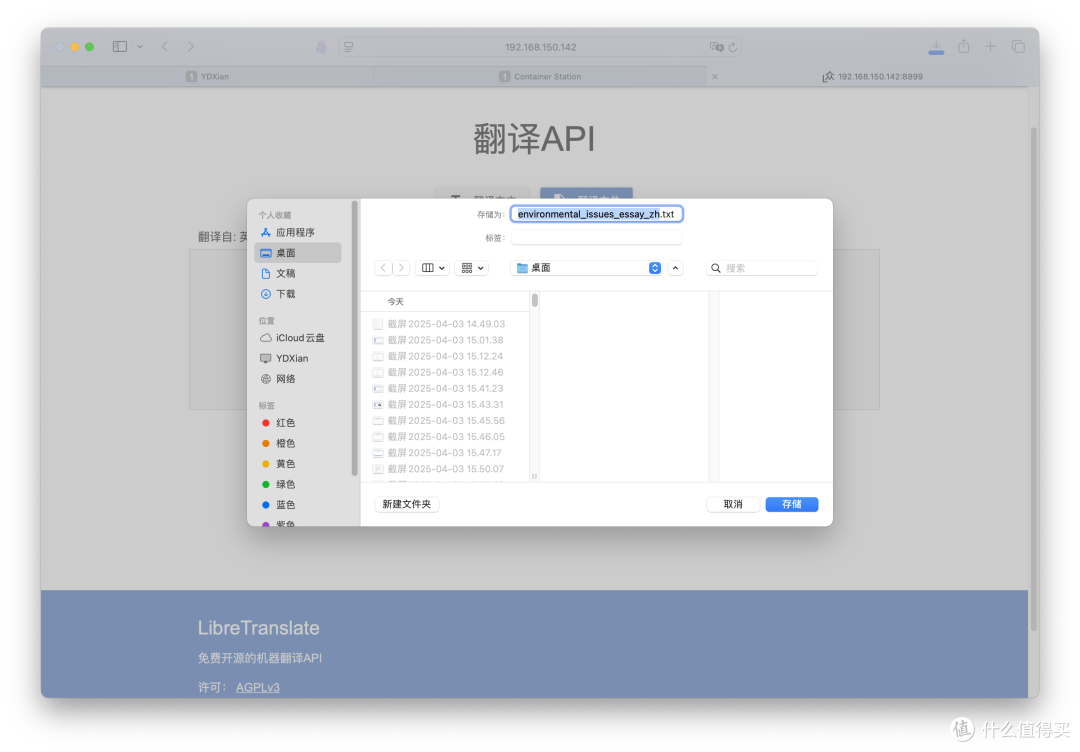The image size is (1080, 752).
Task: Go forward with the Safari forward arrow
Action: 191,47
